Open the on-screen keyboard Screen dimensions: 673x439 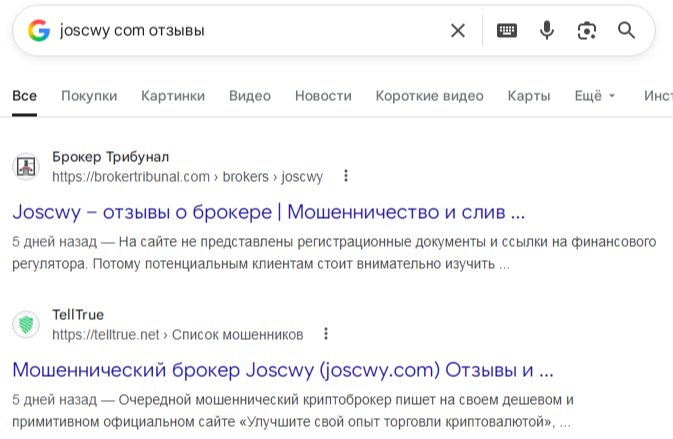[507, 31]
